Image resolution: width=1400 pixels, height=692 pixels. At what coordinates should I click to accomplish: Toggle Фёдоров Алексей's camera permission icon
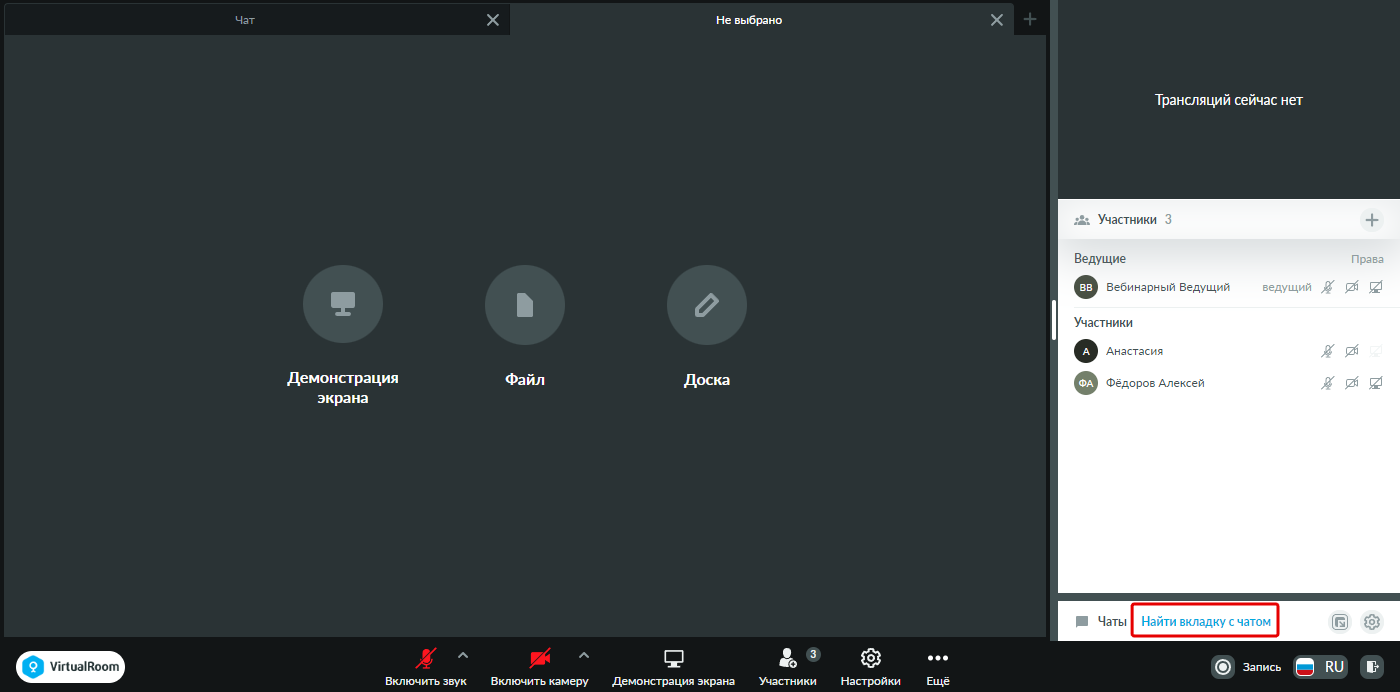click(x=1352, y=383)
